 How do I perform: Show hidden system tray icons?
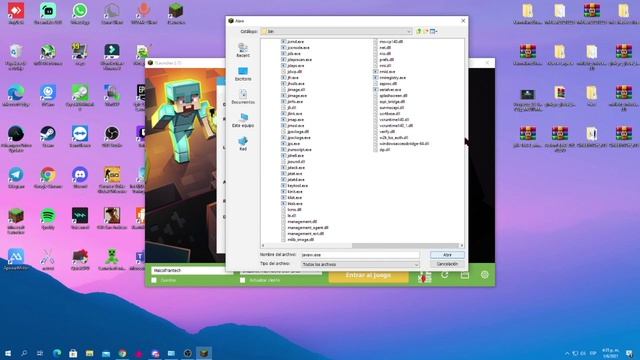coord(567,353)
